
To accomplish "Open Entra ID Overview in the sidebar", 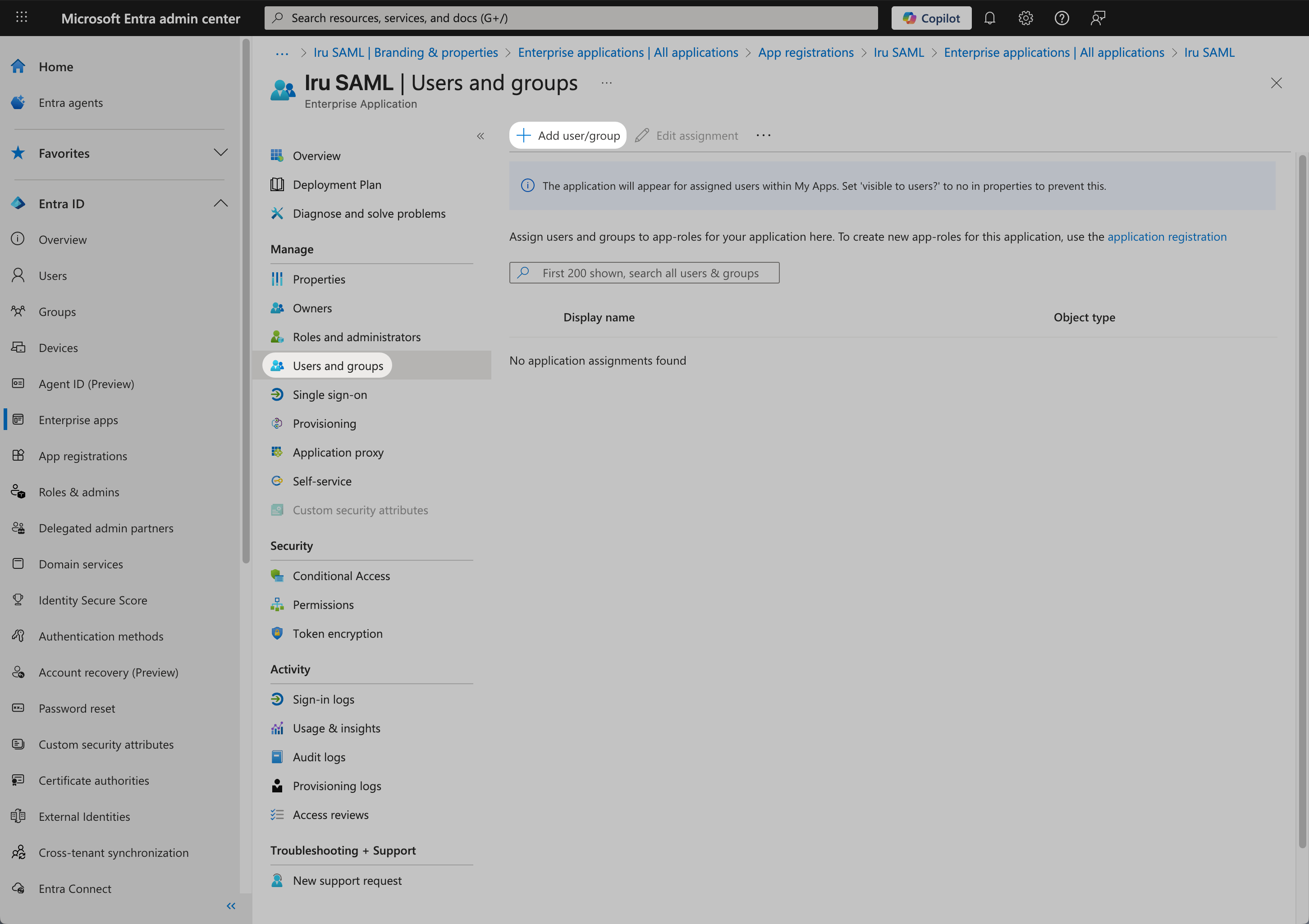I will coord(63,239).
